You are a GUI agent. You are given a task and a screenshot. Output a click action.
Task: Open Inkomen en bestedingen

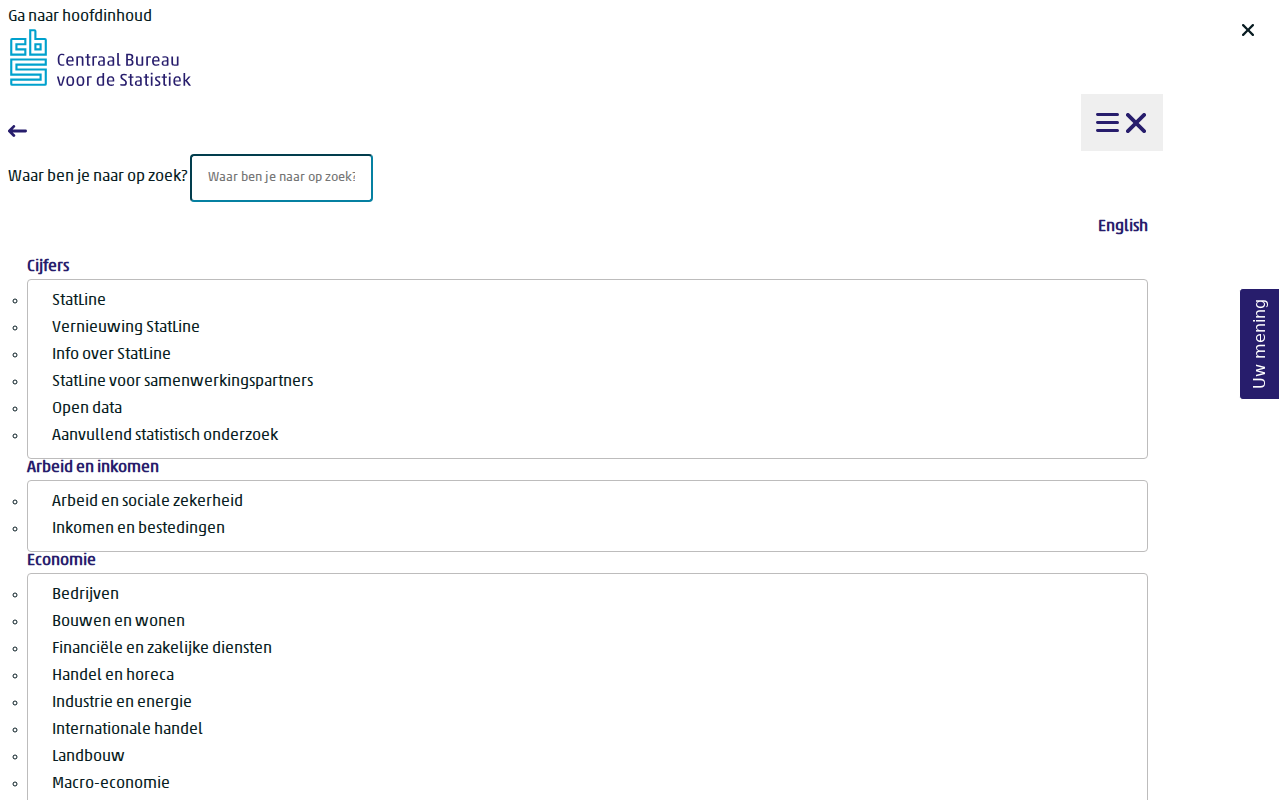pyautogui.click(x=138, y=527)
